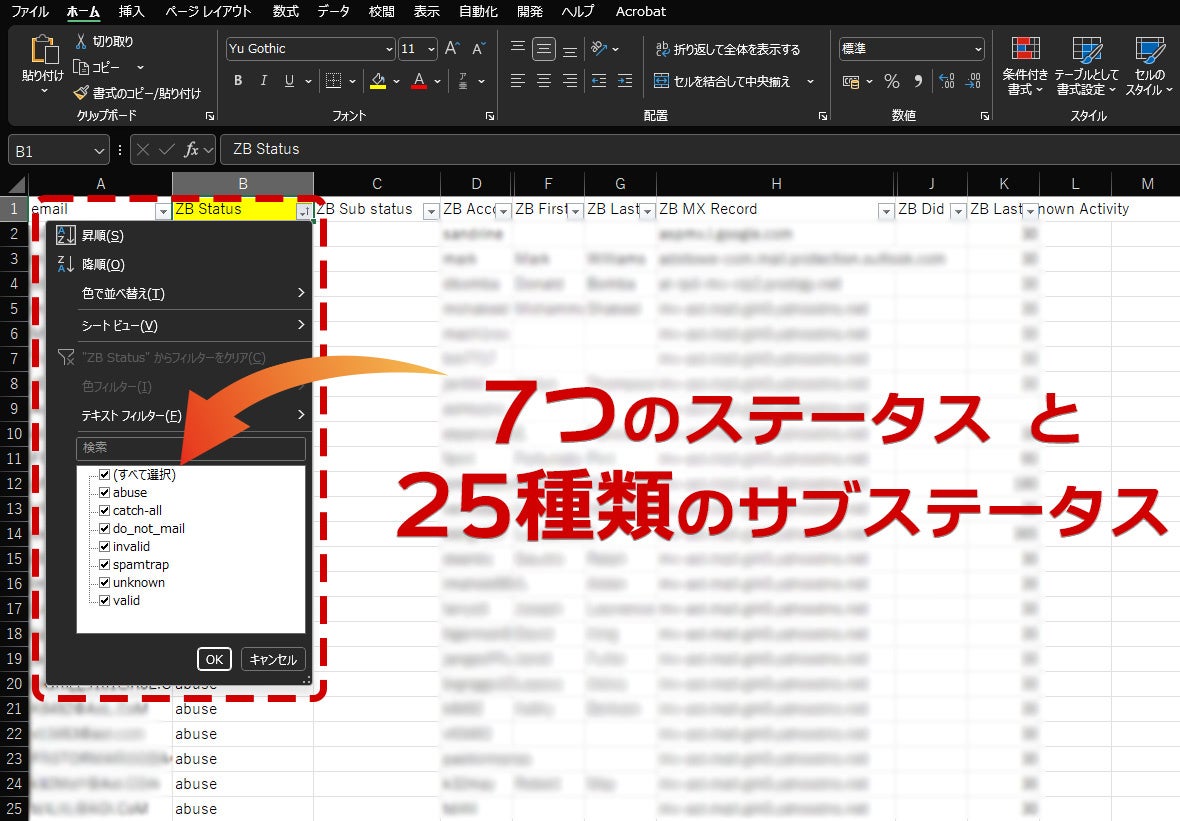Image resolution: width=1180 pixels, height=821 pixels.
Task: Open Conditional Formatting icon
Action: tap(1025, 50)
